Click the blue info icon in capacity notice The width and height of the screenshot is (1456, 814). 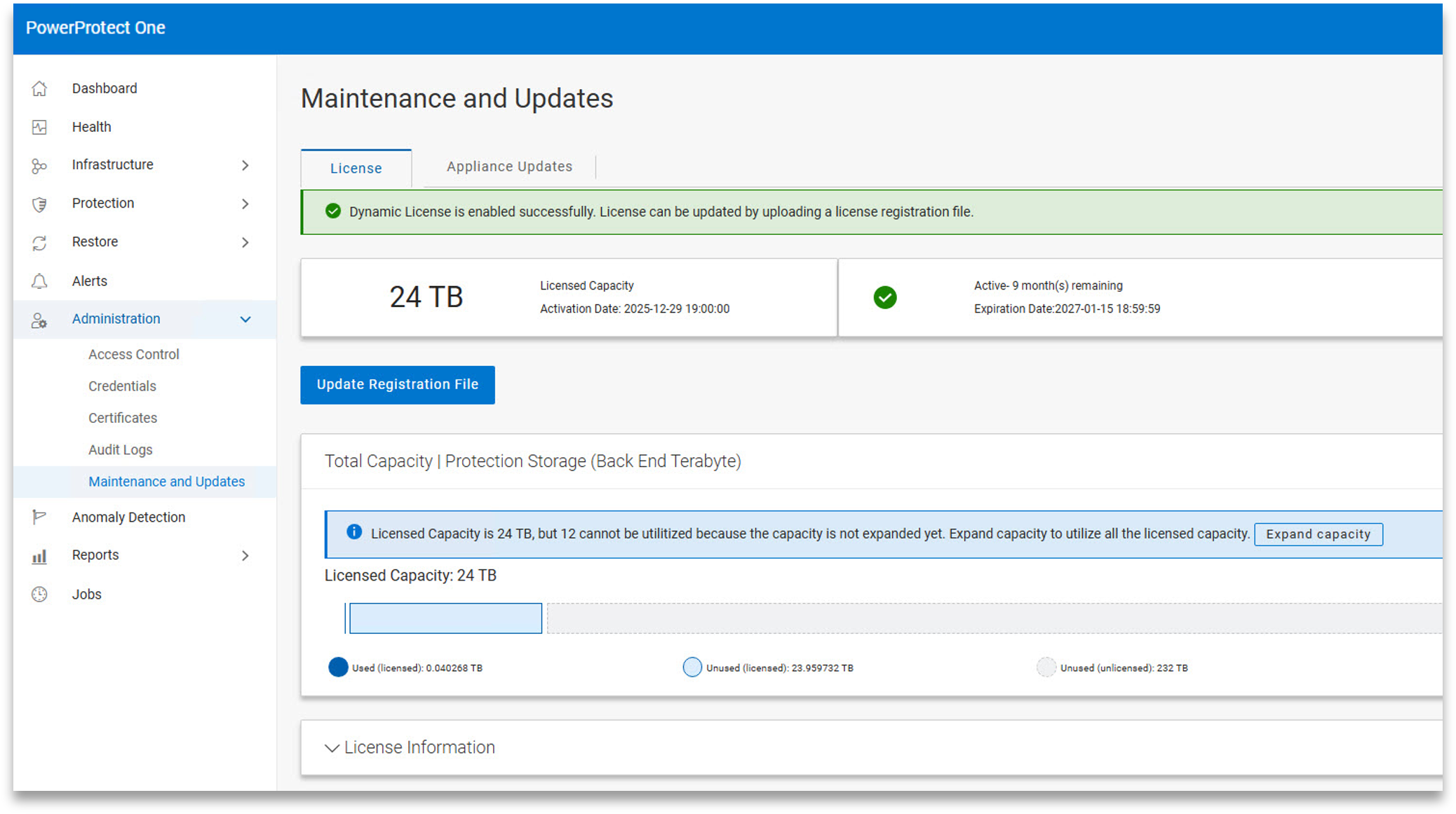tap(354, 532)
